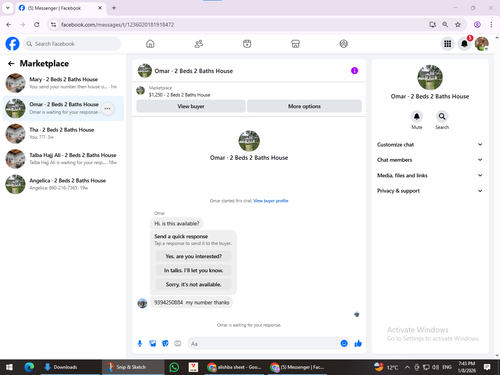This screenshot has height=375, width=500.
Task: Open the emoji picker
Action: click(344, 343)
